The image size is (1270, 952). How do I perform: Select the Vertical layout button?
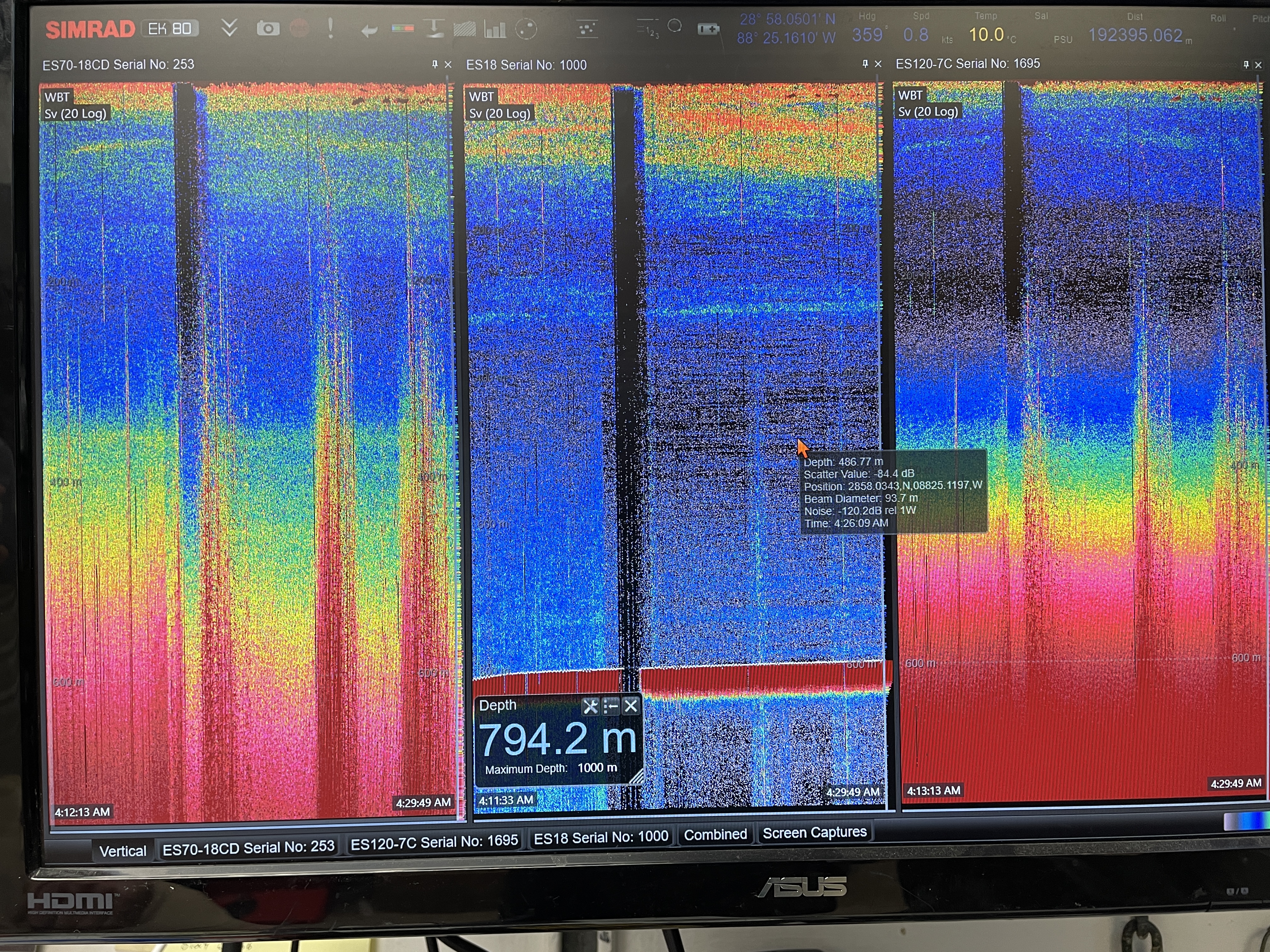point(122,851)
